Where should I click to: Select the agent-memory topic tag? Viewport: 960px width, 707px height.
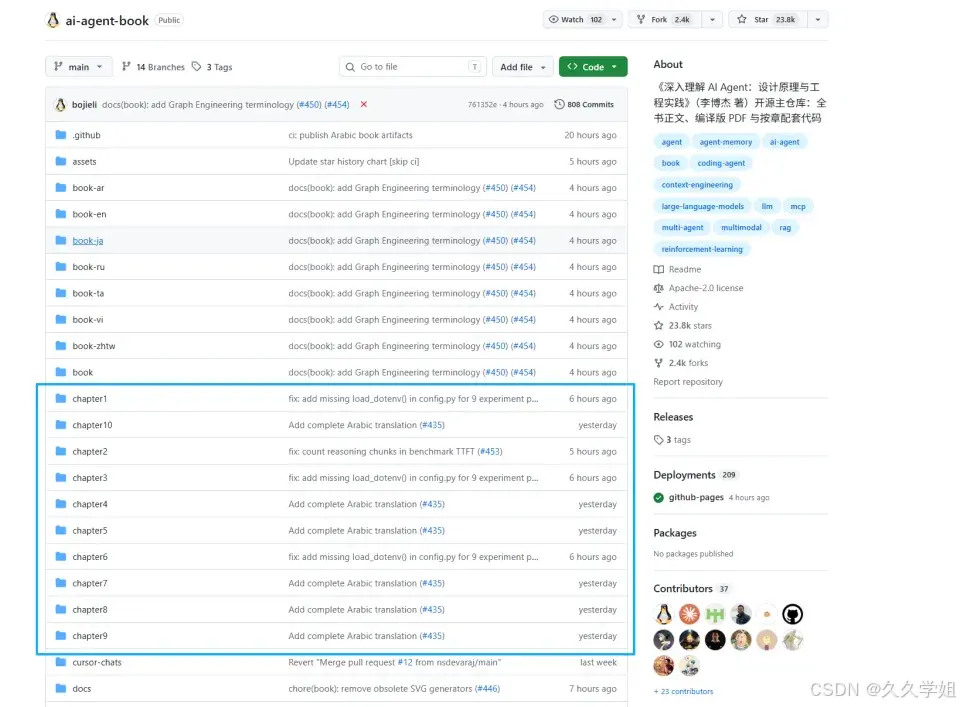726,142
